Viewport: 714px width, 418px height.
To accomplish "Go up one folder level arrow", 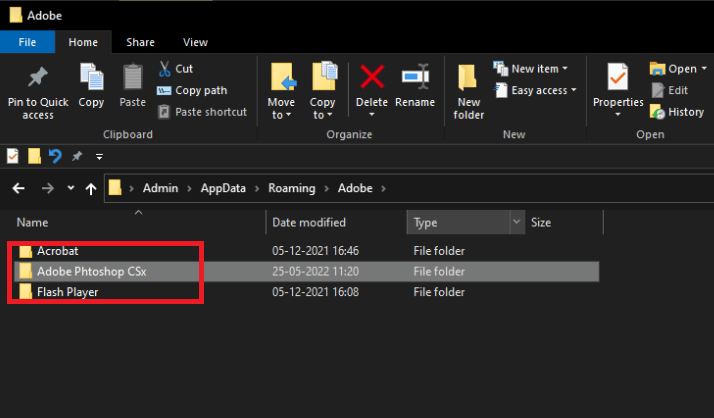I will pos(91,188).
